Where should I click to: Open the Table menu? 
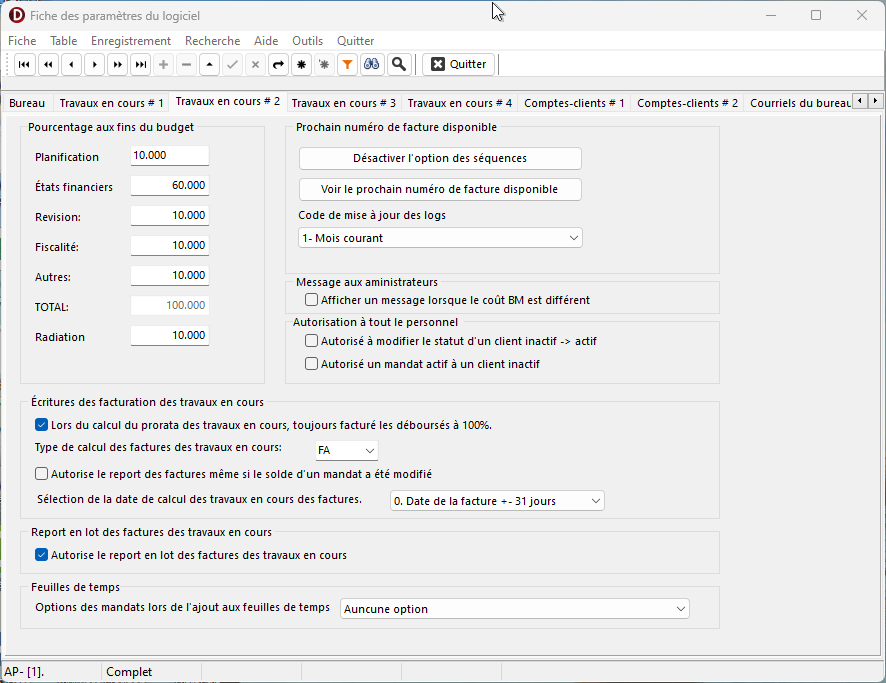tap(64, 41)
